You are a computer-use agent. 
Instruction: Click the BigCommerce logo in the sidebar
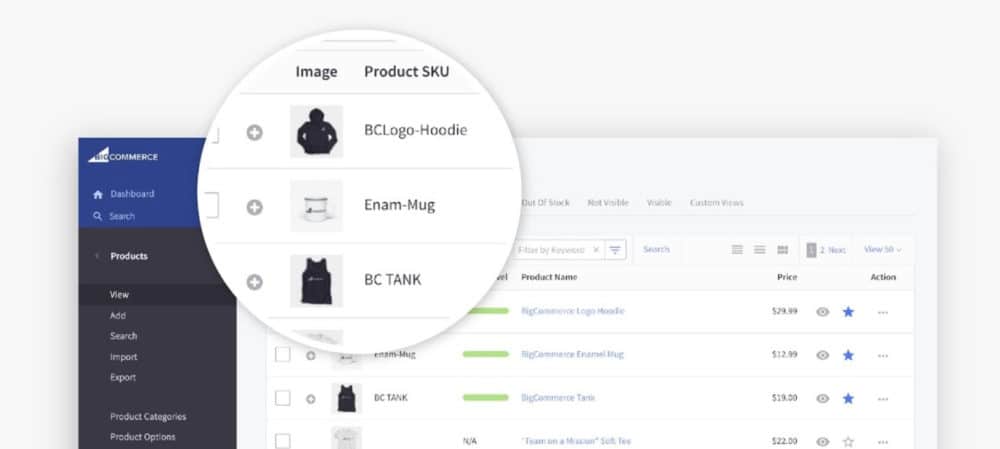pos(123,156)
